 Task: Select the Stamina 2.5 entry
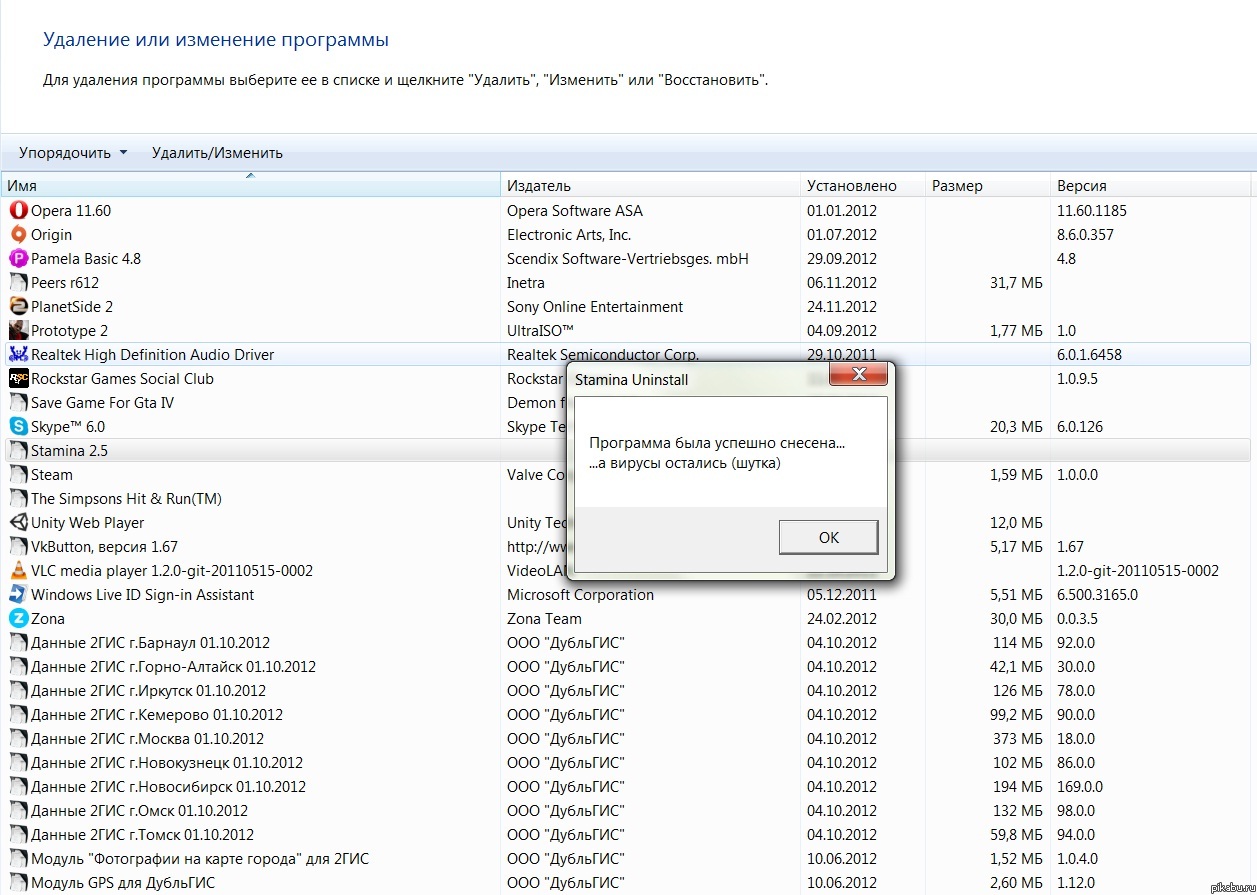point(69,450)
